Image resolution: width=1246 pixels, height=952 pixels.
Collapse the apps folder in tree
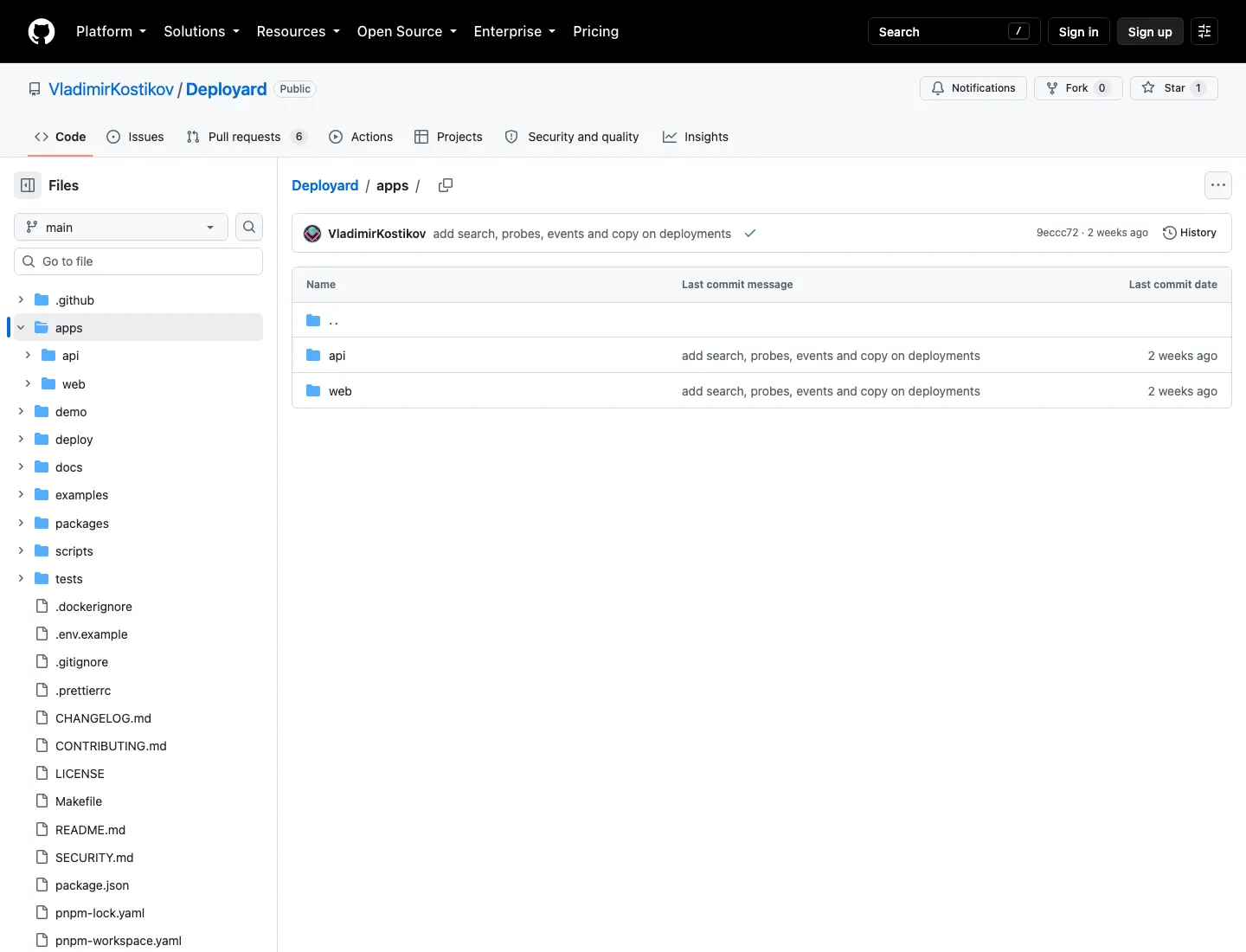coord(21,328)
